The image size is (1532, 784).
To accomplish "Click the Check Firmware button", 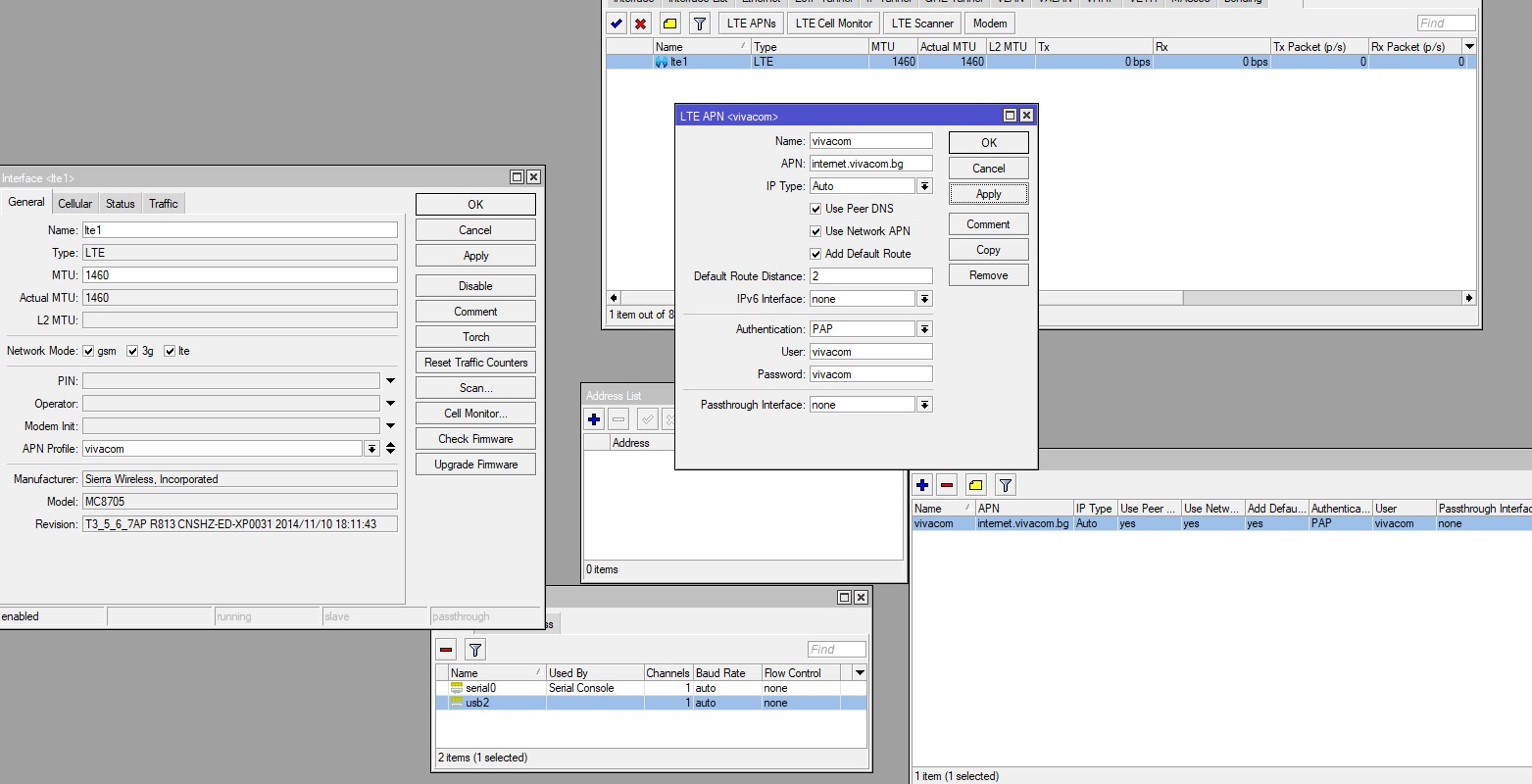I will (475, 439).
